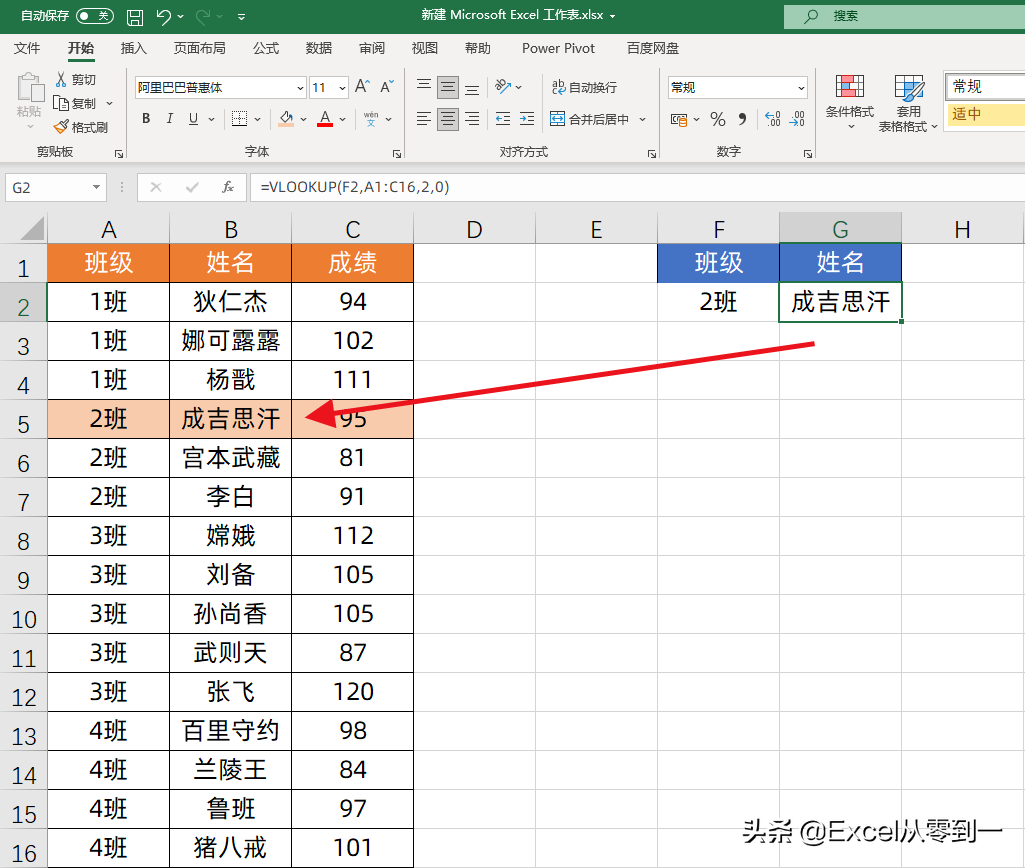Viewport: 1025px width, 868px height.
Task: Click the text orientation icon
Action: click(503, 86)
